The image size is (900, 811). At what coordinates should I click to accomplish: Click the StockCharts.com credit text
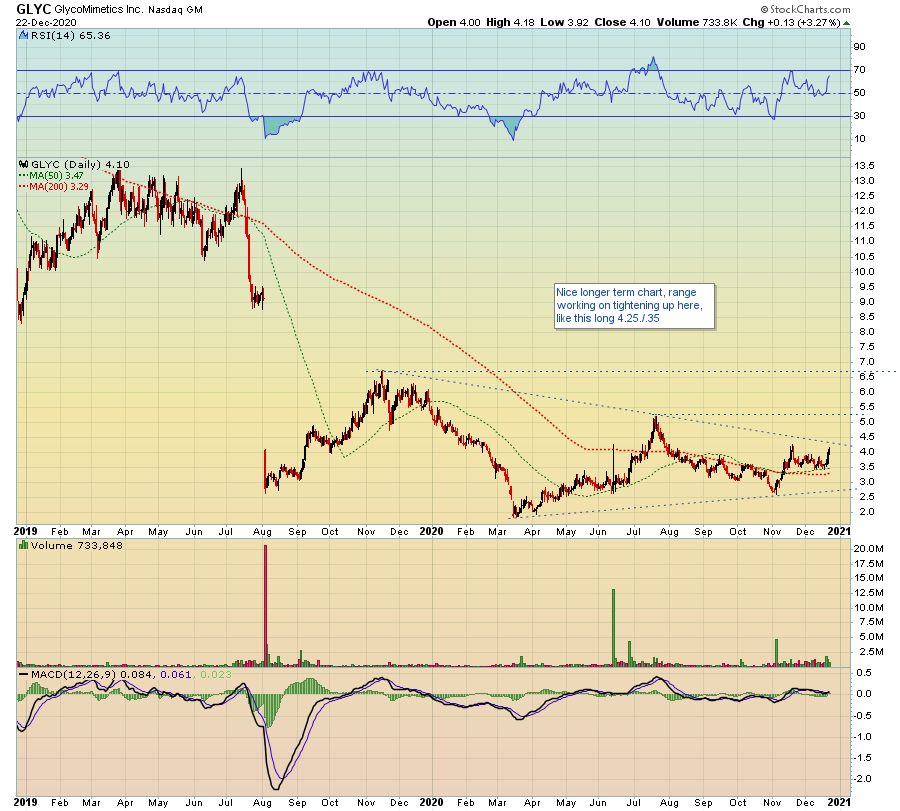[x=806, y=9]
